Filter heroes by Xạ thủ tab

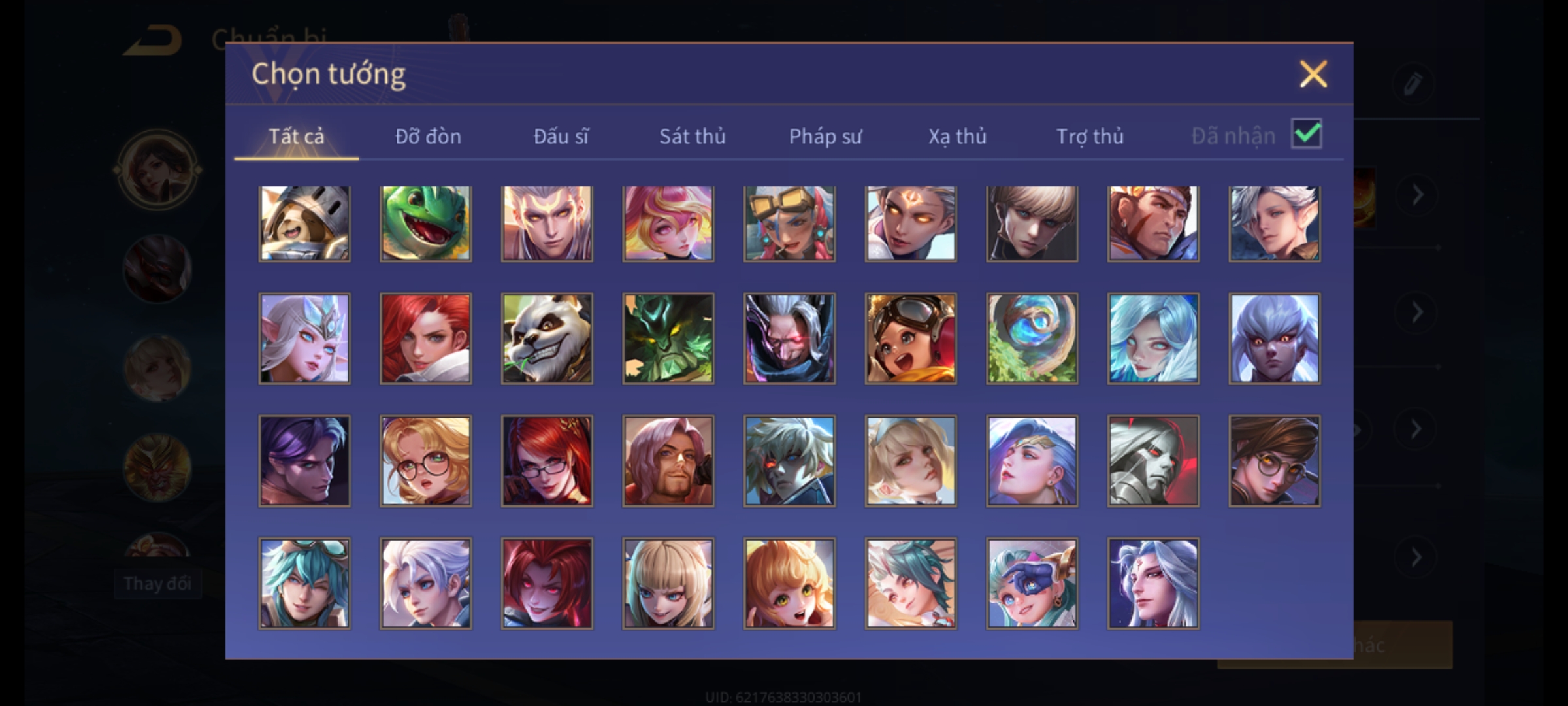coord(957,136)
